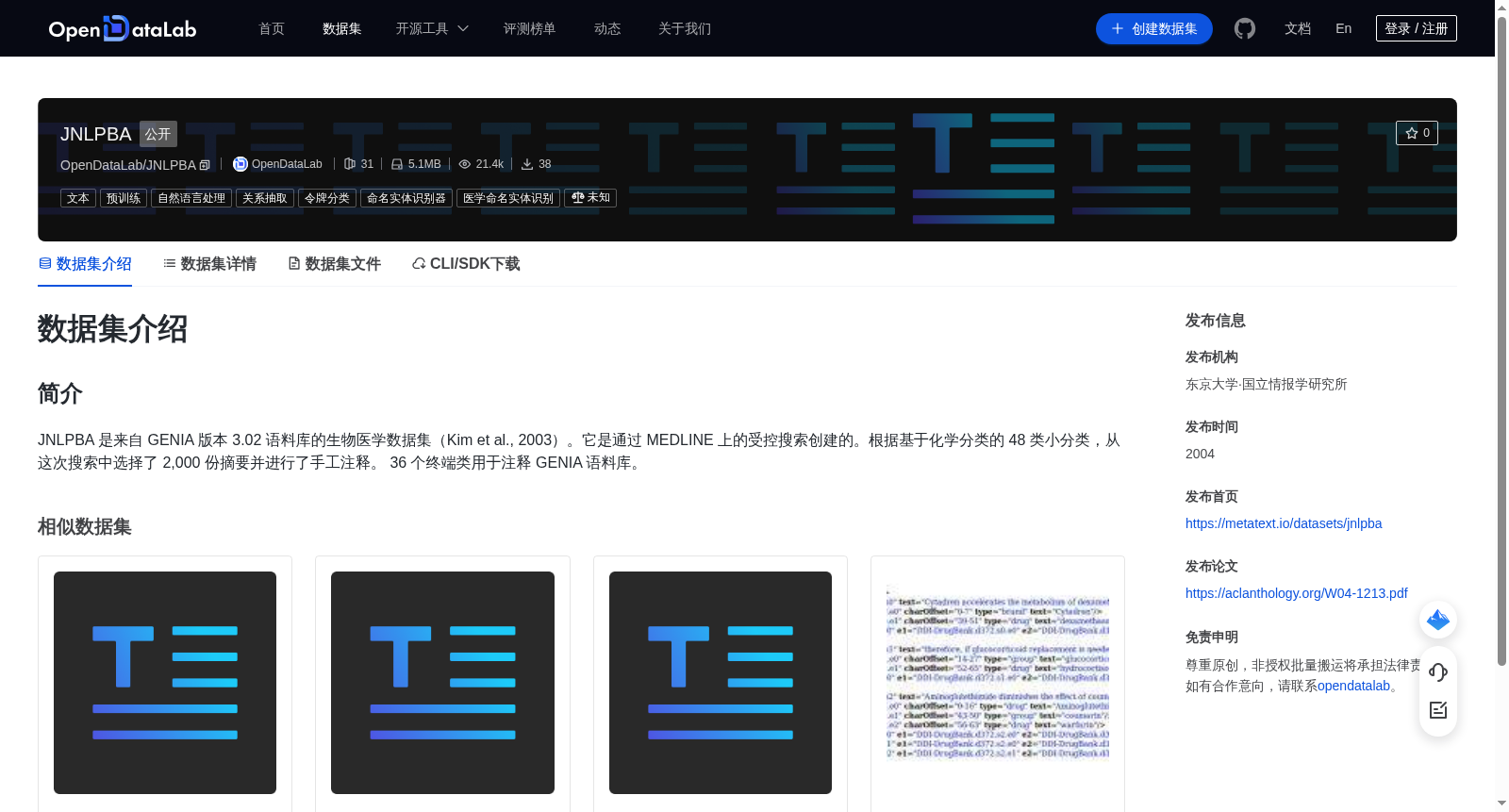Click the 创建数据集 button

coord(1154,28)
